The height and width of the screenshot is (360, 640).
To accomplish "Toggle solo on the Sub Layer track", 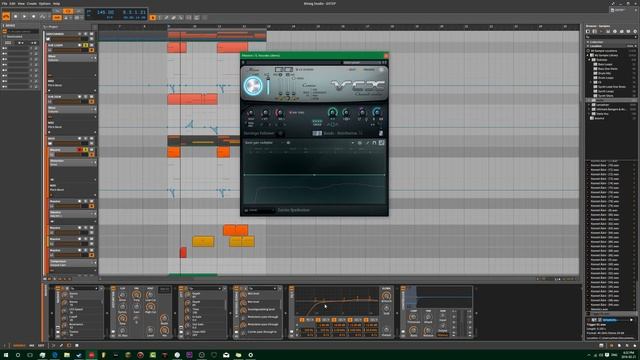I will coord(86,45).
